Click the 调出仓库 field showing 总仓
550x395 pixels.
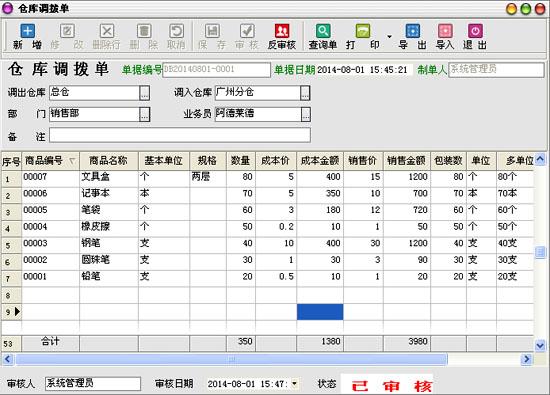(94, 93)
